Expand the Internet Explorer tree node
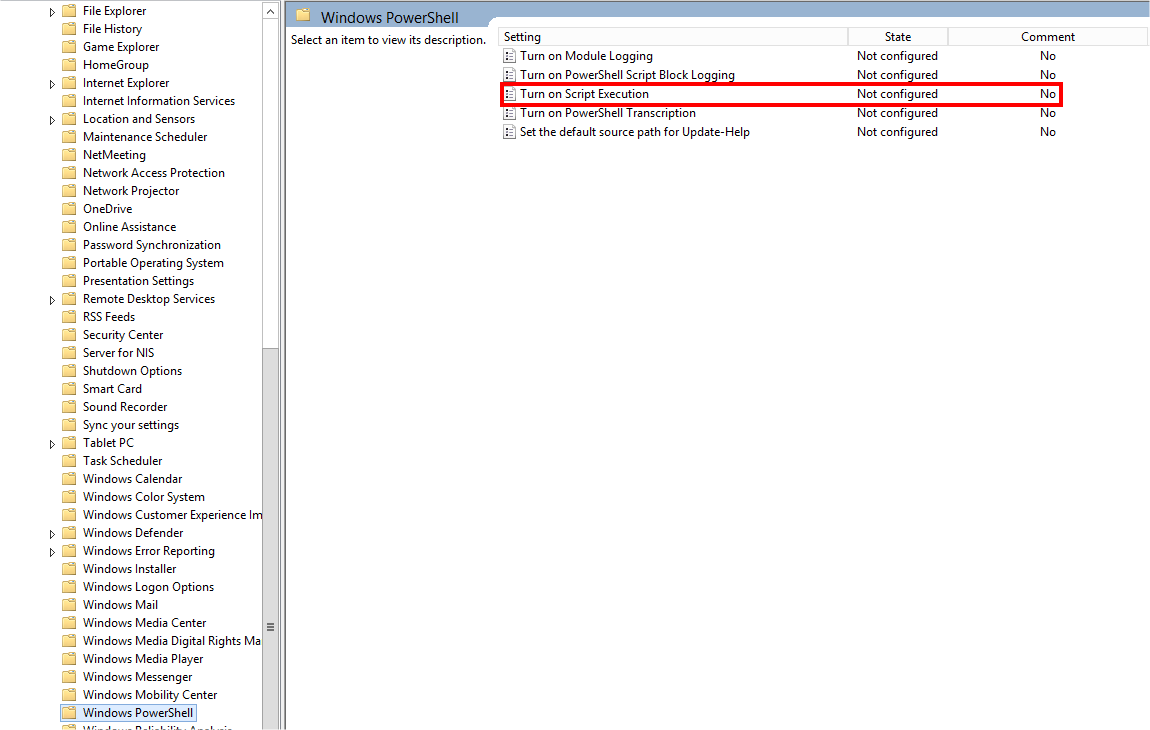This screenshot has height=730, width=1150. pyautogui.click(x=52, y=84)
